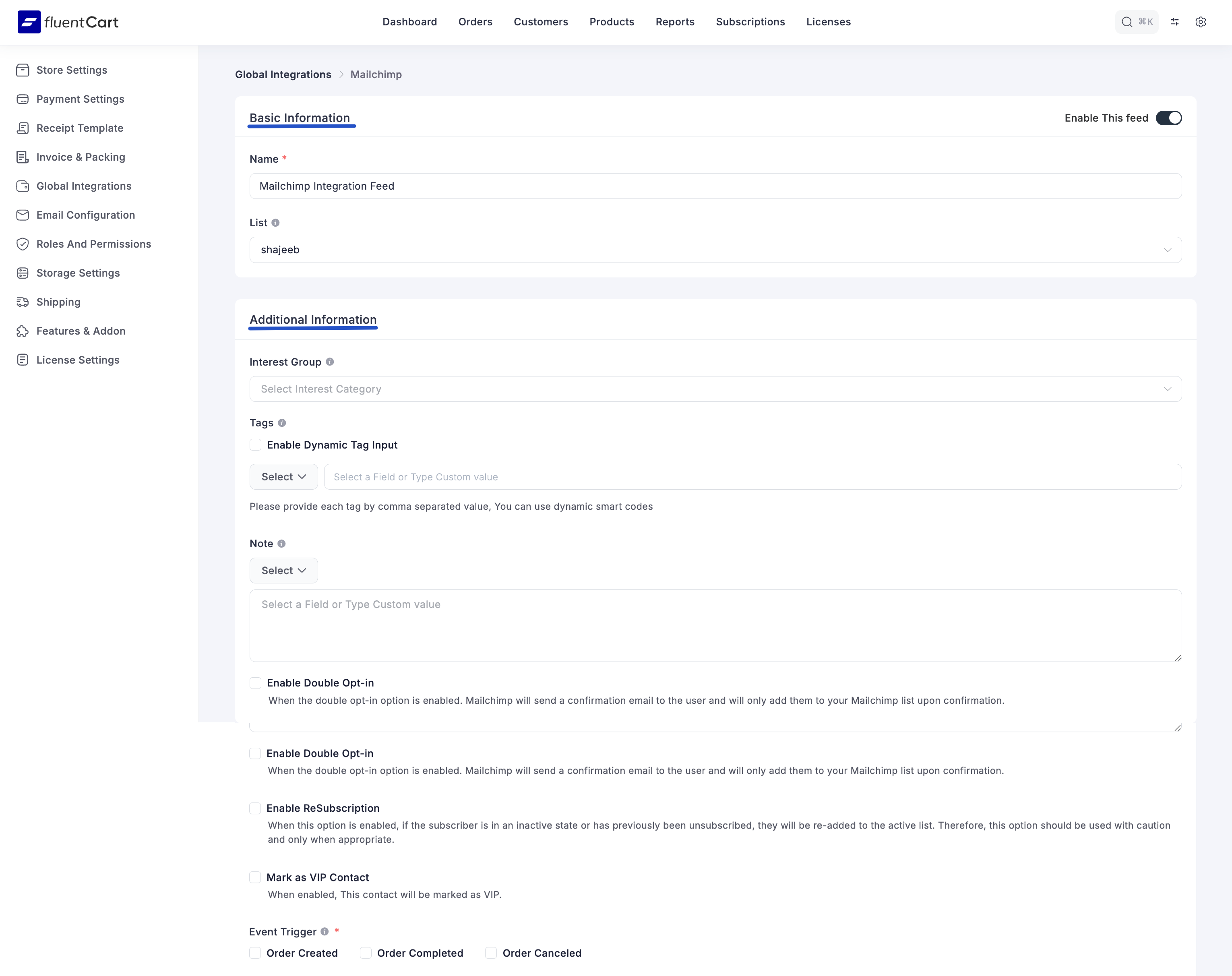Open the Select dropdown under Note

tap(283, 570)
